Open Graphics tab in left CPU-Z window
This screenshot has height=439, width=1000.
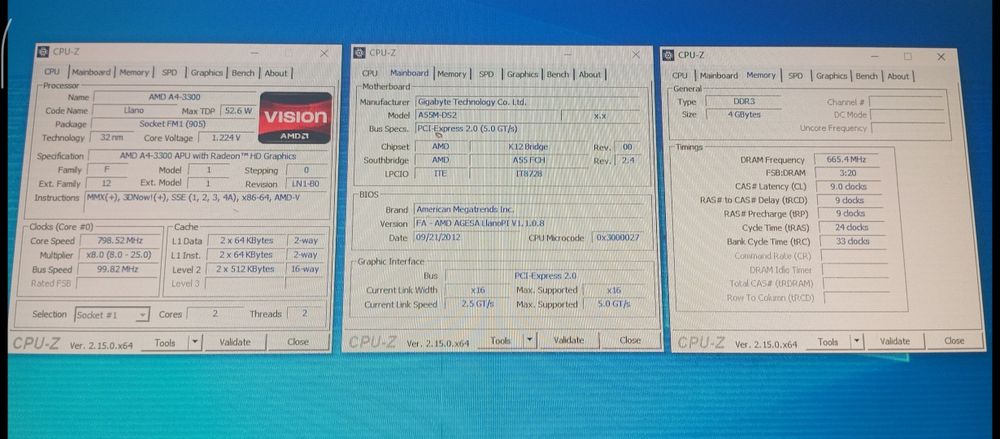[207, 73]
